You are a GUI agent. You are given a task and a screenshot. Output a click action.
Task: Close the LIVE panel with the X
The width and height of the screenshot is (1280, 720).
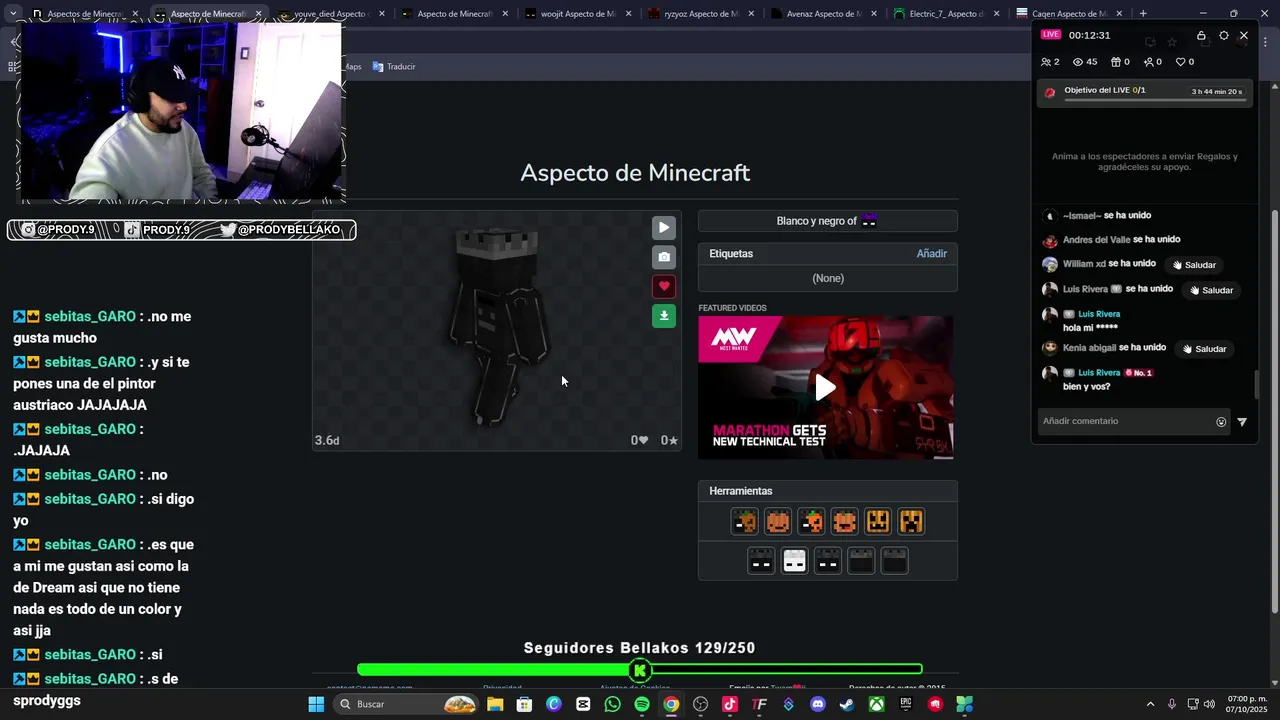pyautogui.click(x=1244, y=36)
